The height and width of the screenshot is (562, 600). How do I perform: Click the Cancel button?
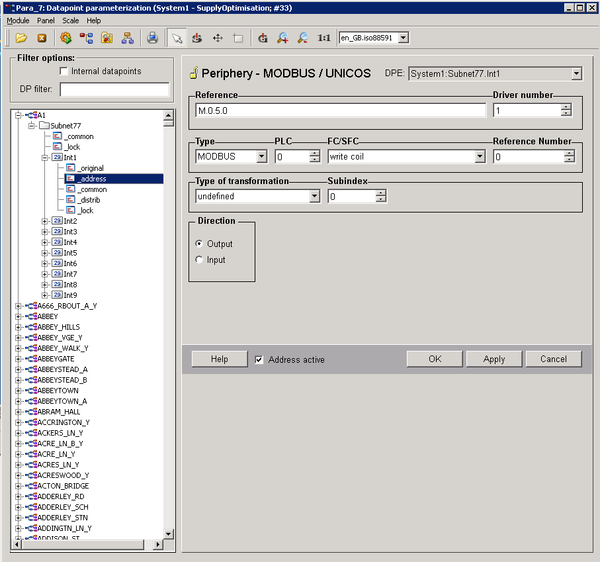pos(553,359)
